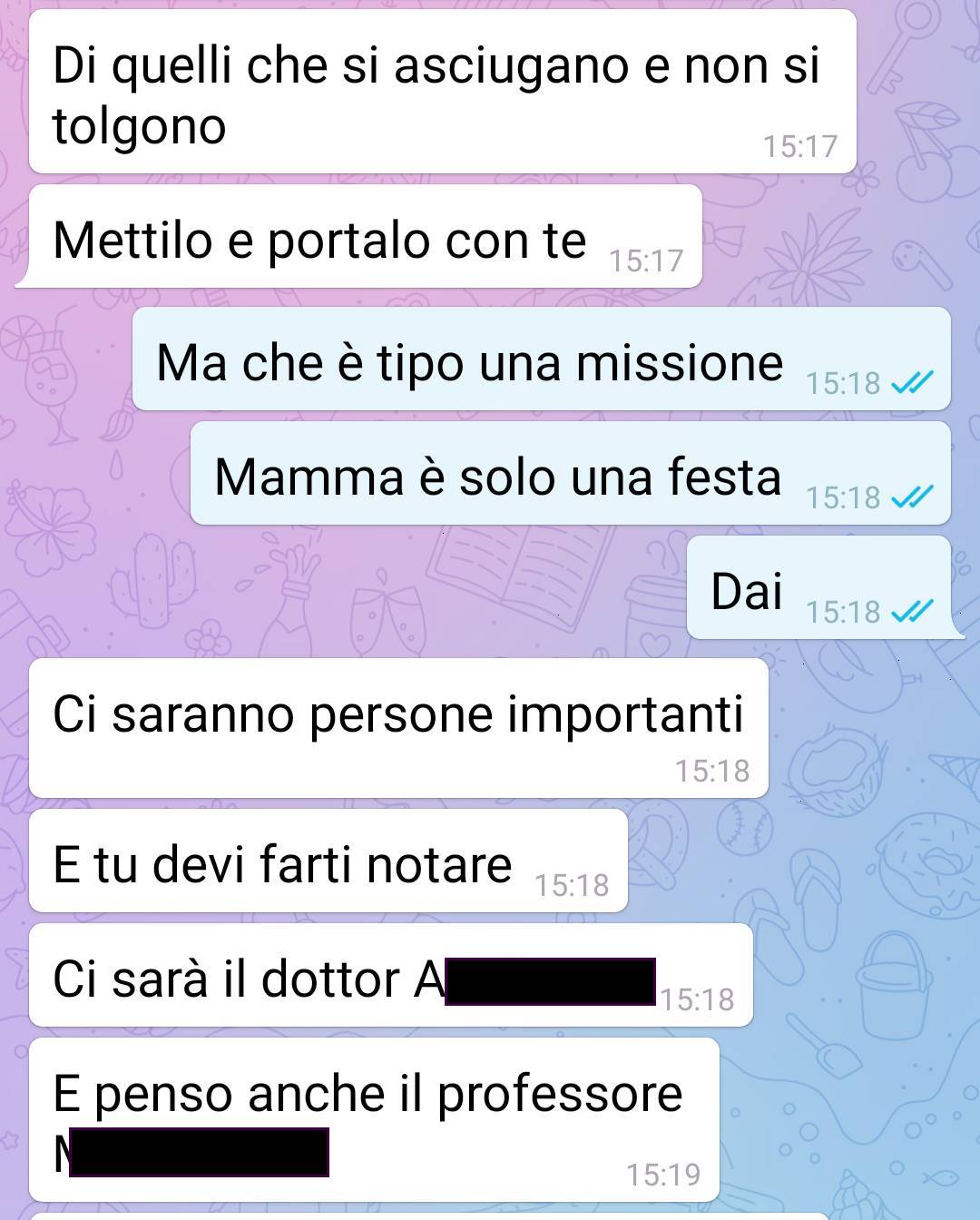Click the blacked-out name after 'dottor A'
This screenshot has width=980, height=1220.
550,981
